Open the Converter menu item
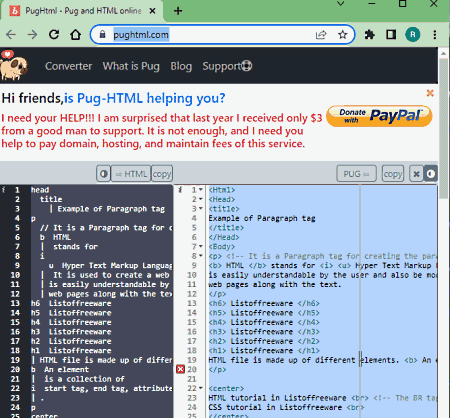Screen dimensions: 450x418 point(68,66)
